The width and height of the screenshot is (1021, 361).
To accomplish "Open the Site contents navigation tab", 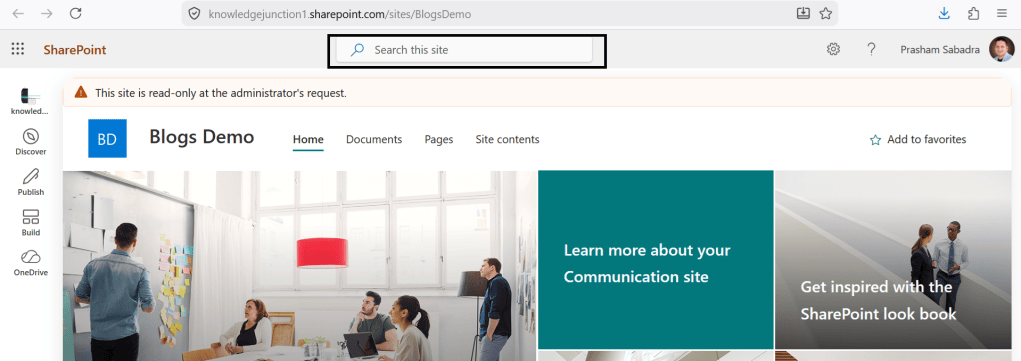I will 507,139.
